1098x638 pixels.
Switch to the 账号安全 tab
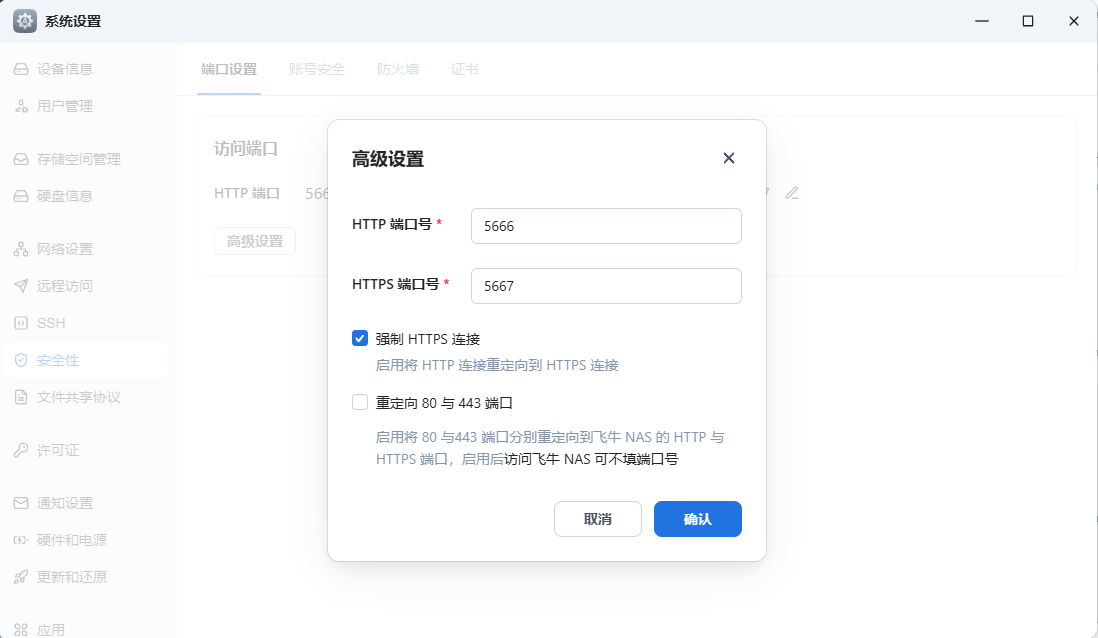(315, 69)
